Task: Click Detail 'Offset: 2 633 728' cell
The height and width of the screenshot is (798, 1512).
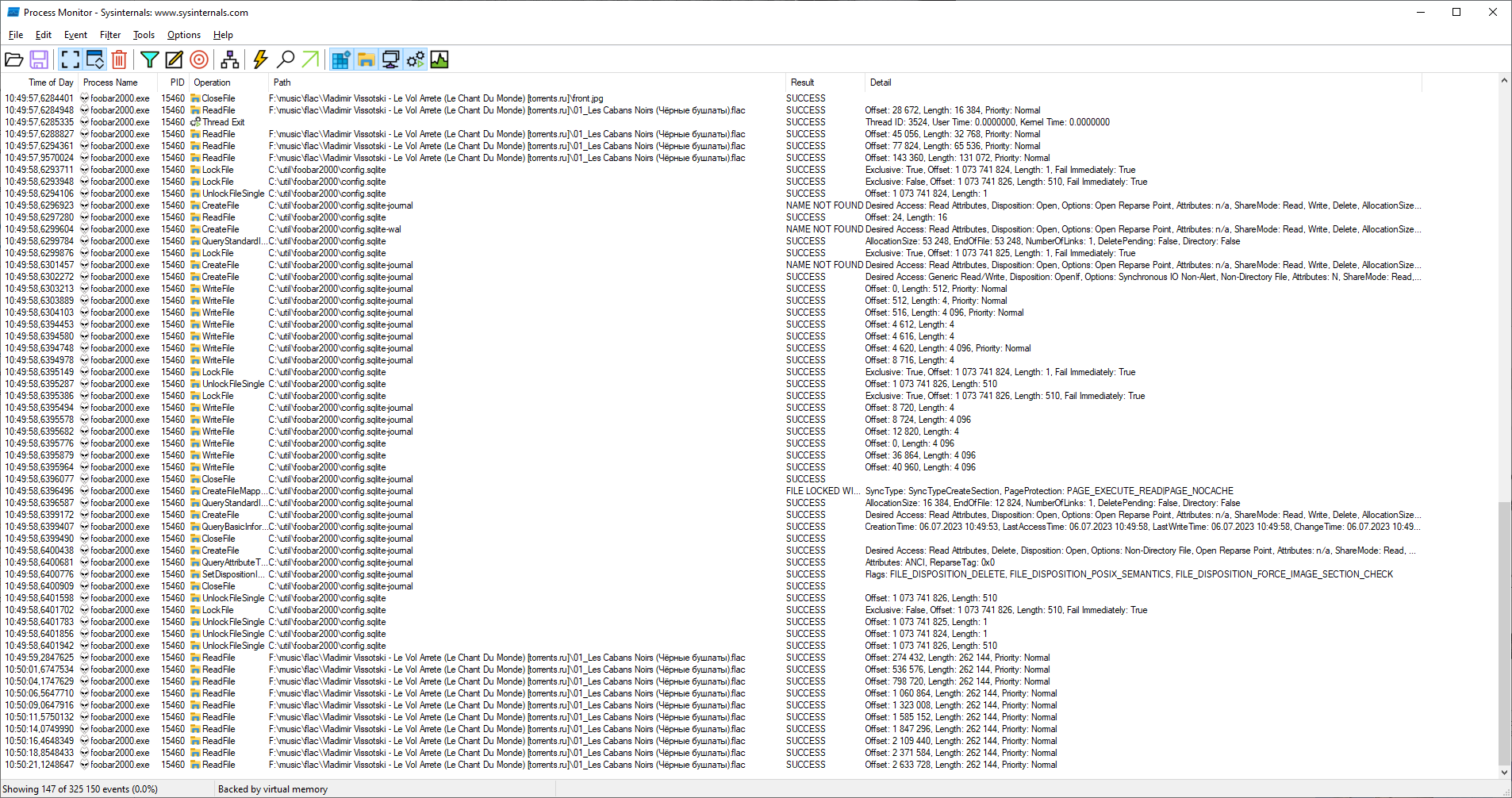Action: click(x=961, y=765)
